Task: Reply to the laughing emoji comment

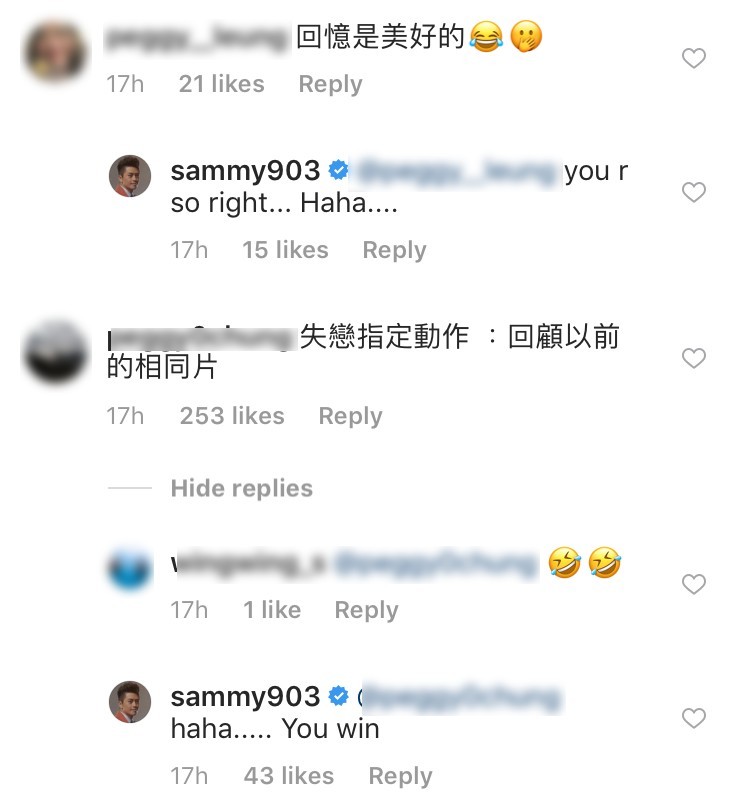Action: tap(366, 610)
